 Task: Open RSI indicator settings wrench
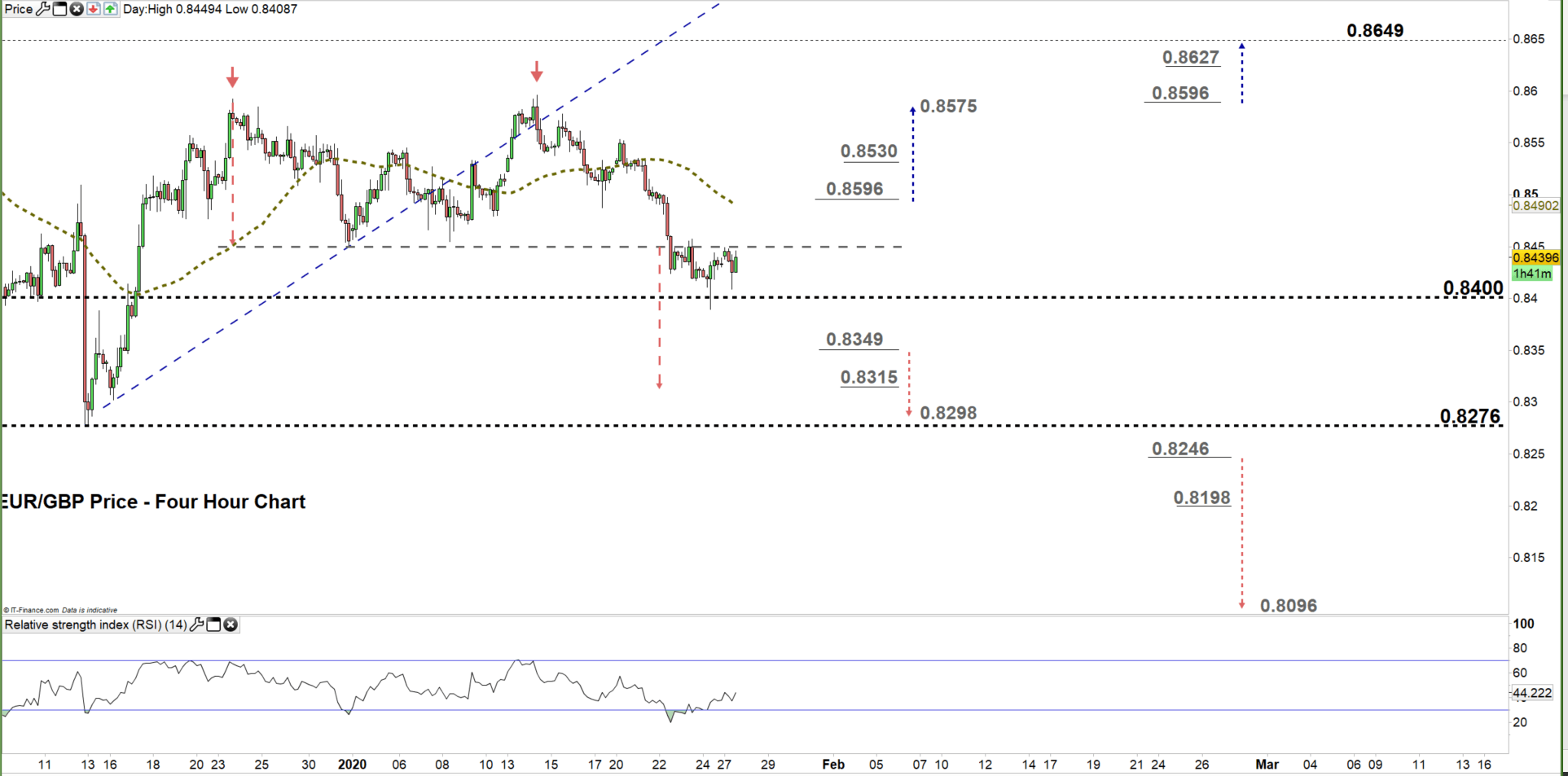(196, 625)
